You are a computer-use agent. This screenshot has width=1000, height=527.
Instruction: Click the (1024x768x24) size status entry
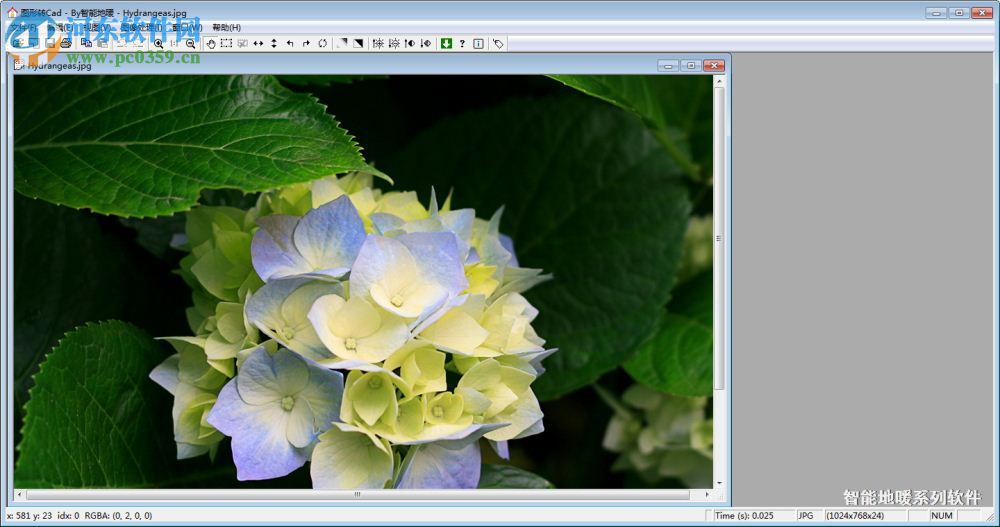(x=855, y=516)
